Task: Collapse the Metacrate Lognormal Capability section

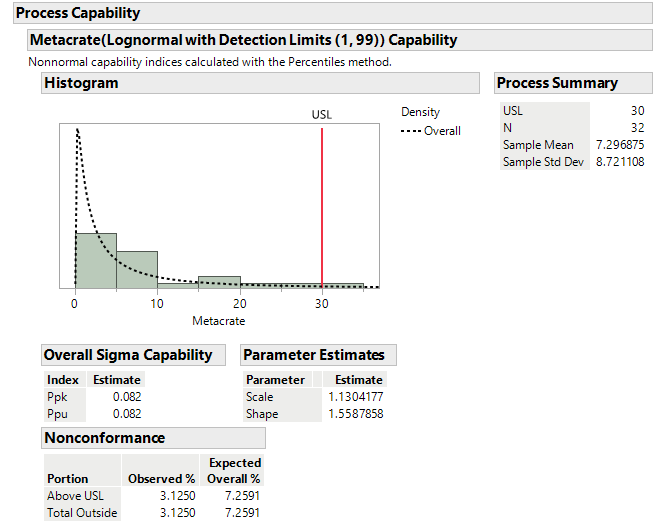Action: click(243, 40)
